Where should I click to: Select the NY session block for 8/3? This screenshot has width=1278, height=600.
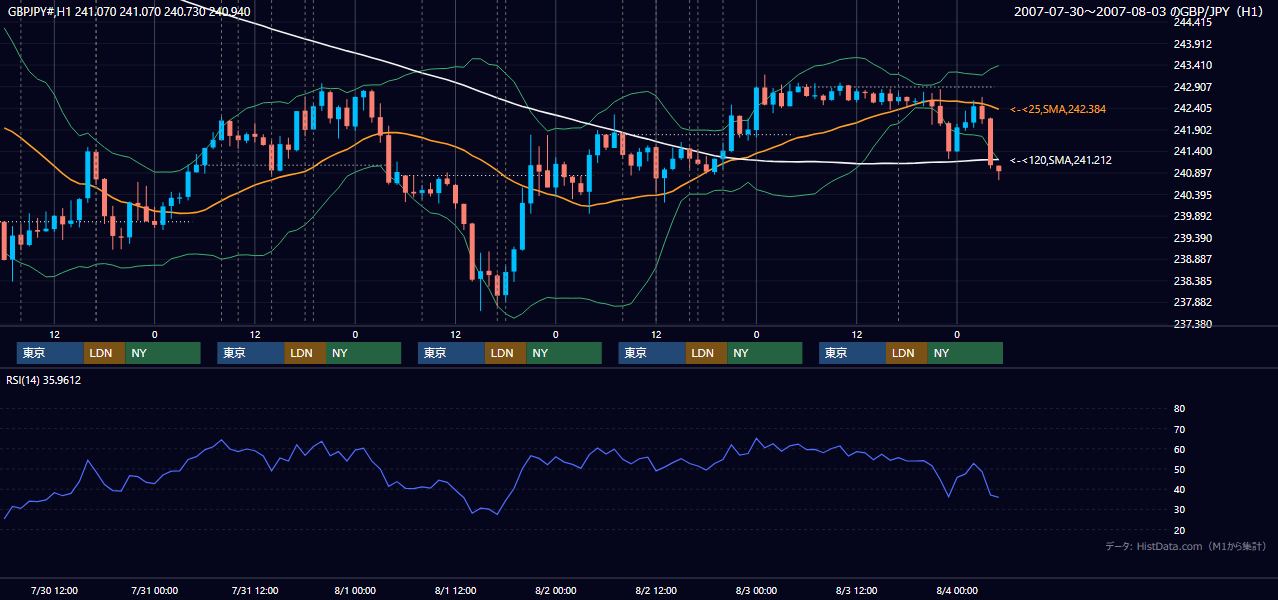[x=964, y=353]
